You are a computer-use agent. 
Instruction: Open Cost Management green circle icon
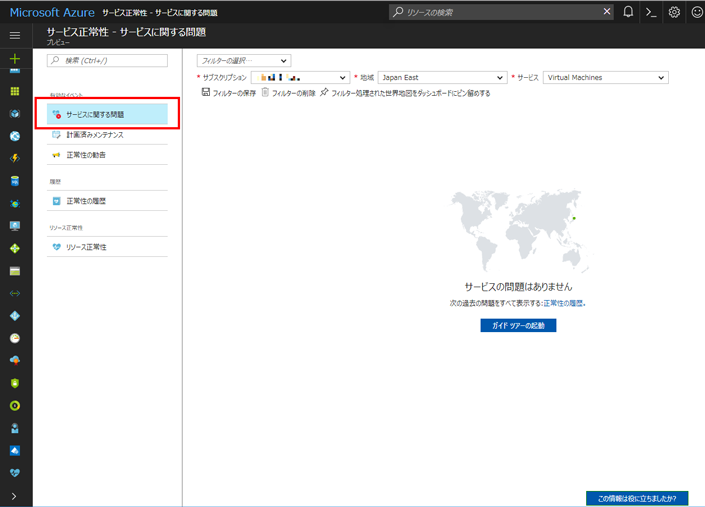point(15,406)
